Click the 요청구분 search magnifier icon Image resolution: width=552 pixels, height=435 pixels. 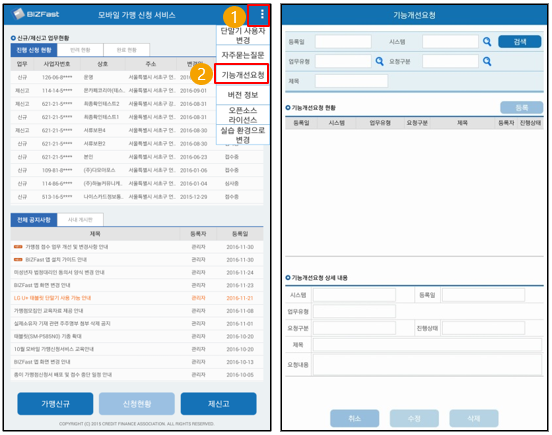click(x=487, y=61)
